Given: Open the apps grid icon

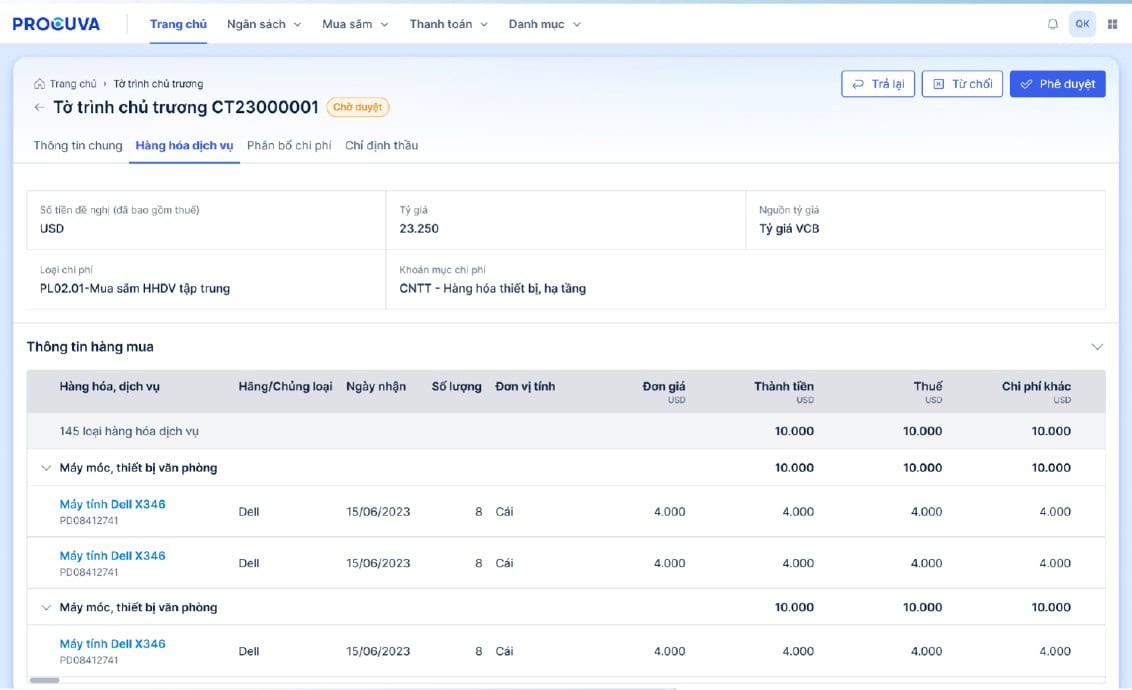Looking at the screenshot, I should click(x=1113, y=24).
